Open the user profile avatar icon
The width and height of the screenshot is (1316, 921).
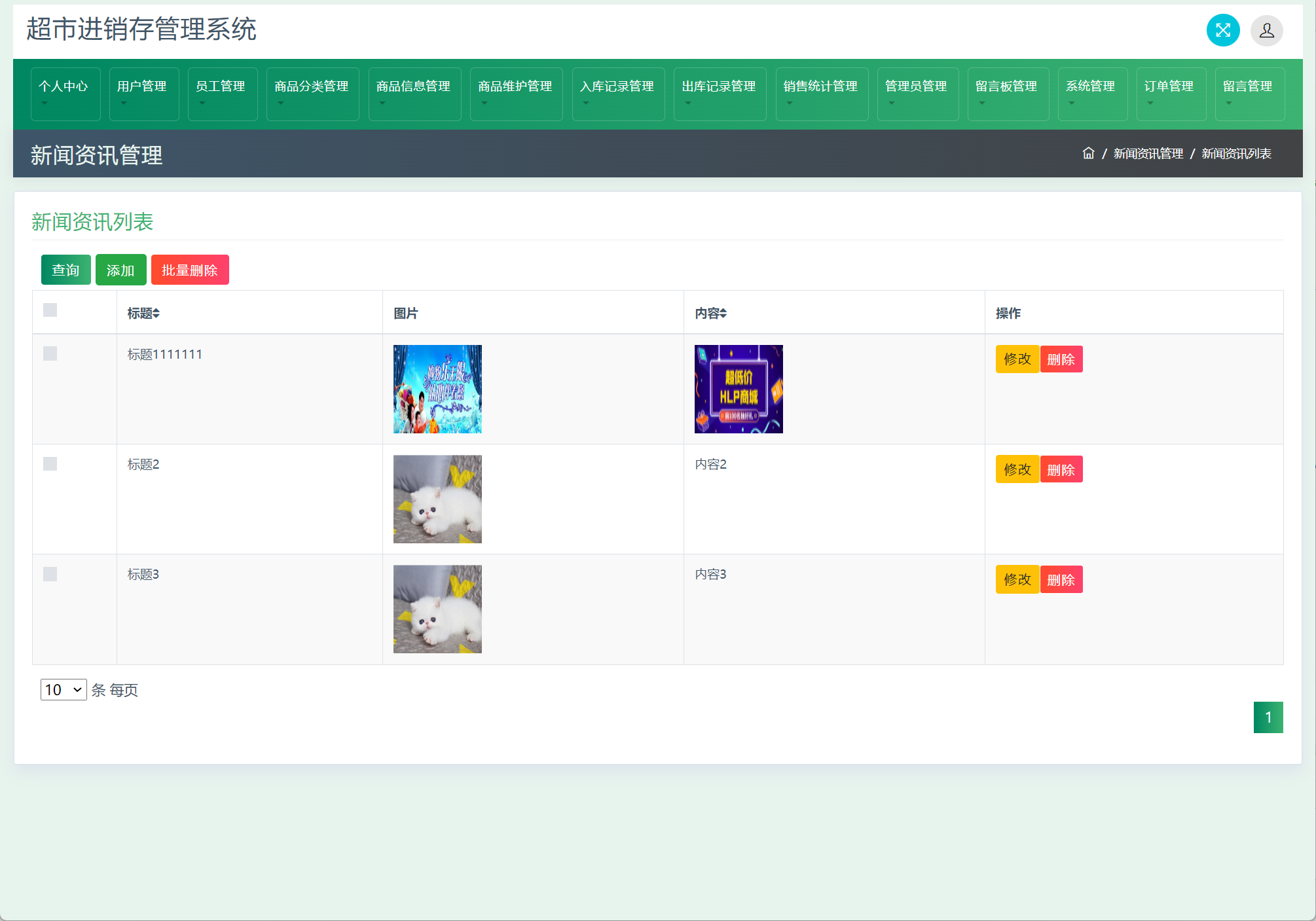(x=1266, y=30)
